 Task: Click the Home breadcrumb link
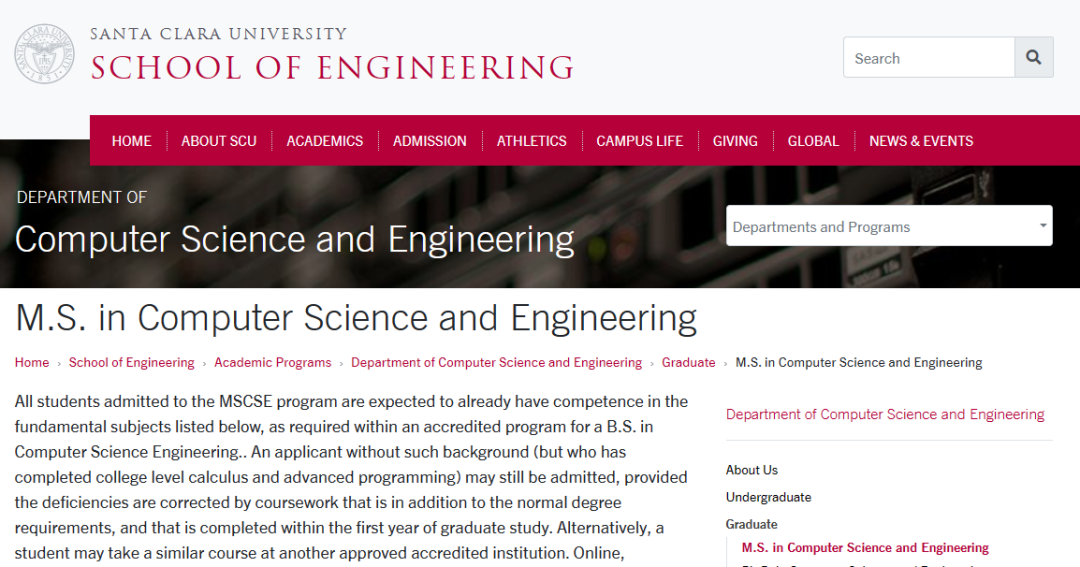(32, 363)
